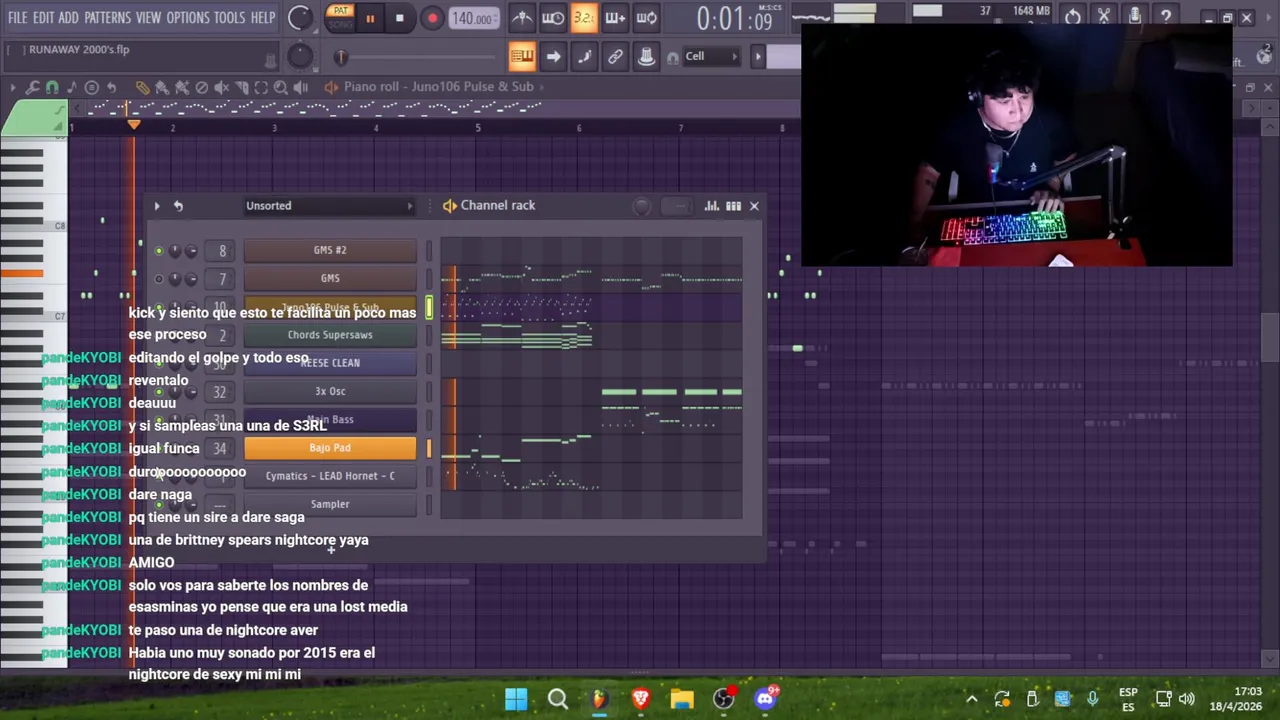Toggle the main snap magnet icon beside Cell
The width and height of the screenshot is (1280, 720).
pos(672,57)
